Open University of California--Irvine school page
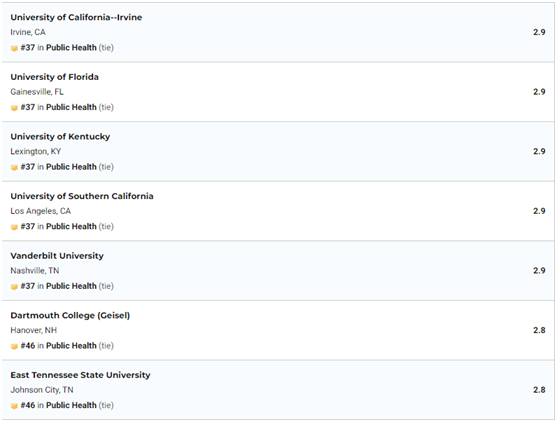The width and height of the screenshot is (557, 422). [x=76, y=17]
